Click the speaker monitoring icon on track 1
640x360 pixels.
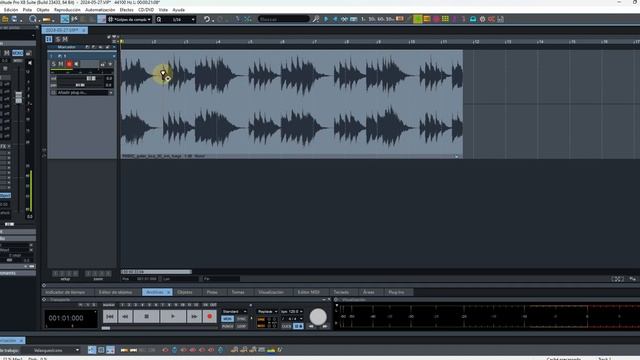tap(76, 64)
